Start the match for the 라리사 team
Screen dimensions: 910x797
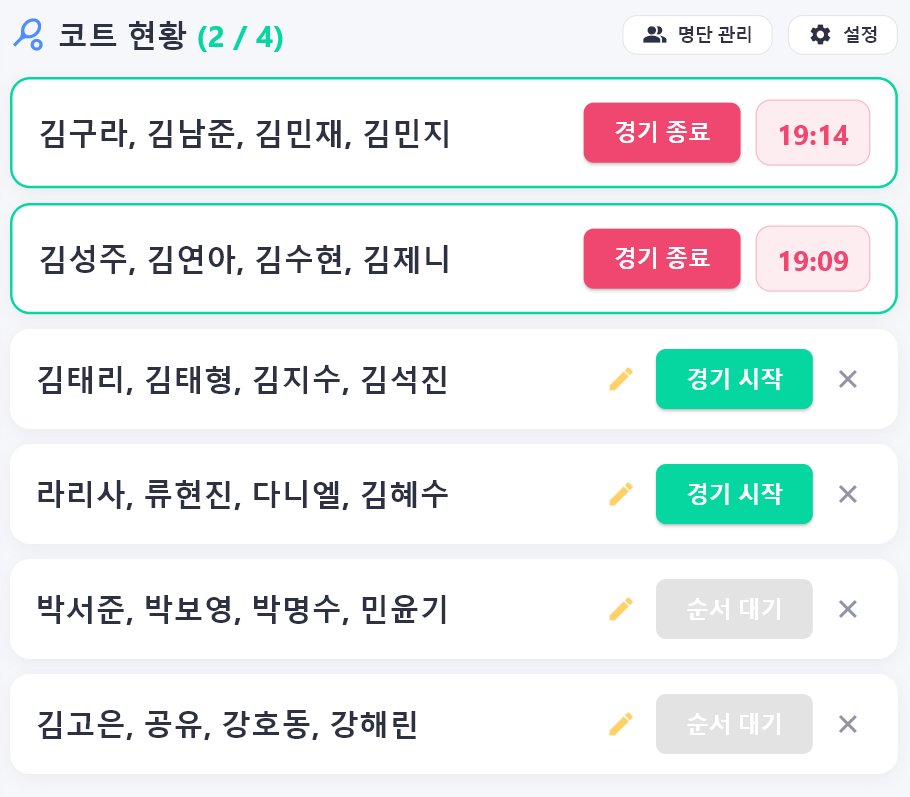[734, 494]
